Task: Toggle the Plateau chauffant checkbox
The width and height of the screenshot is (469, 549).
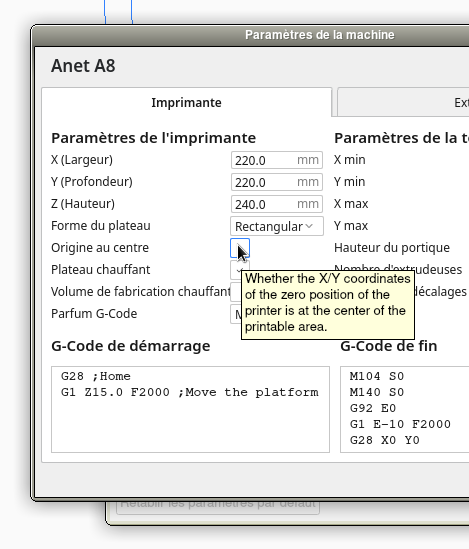Action: [236, 269]
